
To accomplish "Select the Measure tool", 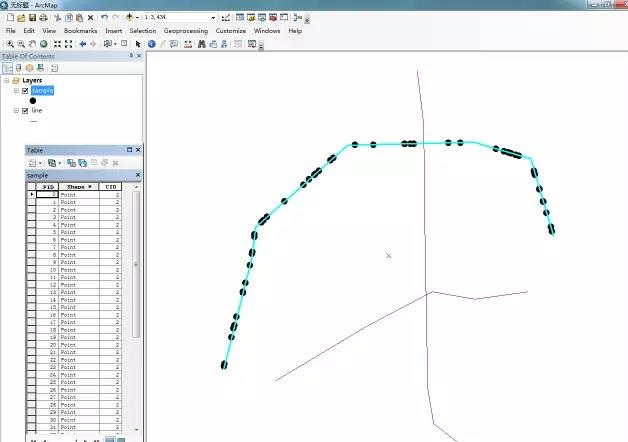I will pyautogui.click(x=187, y=44).
